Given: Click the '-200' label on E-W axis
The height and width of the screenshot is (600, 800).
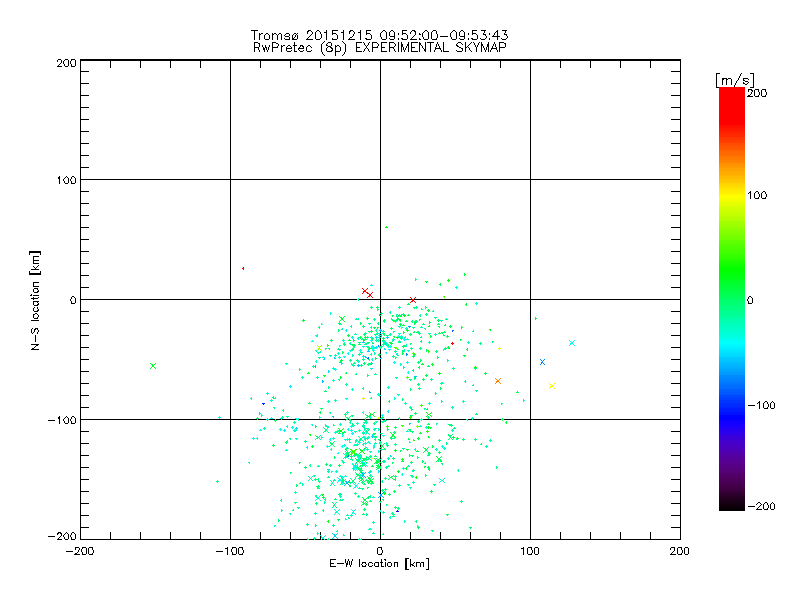Looking at the screenshot, I should [x=80, y=551].
